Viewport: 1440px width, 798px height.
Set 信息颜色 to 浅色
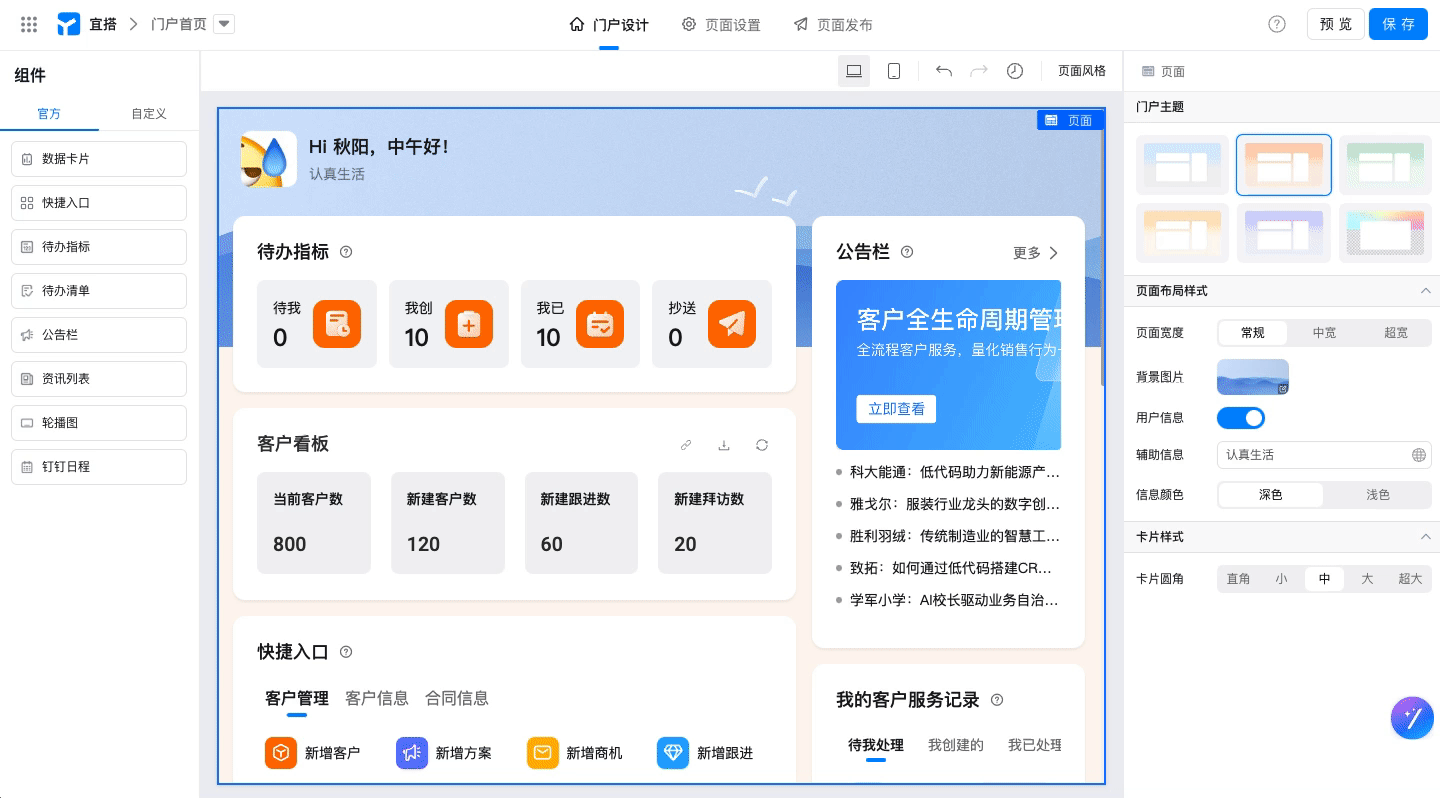point(1378,495)
